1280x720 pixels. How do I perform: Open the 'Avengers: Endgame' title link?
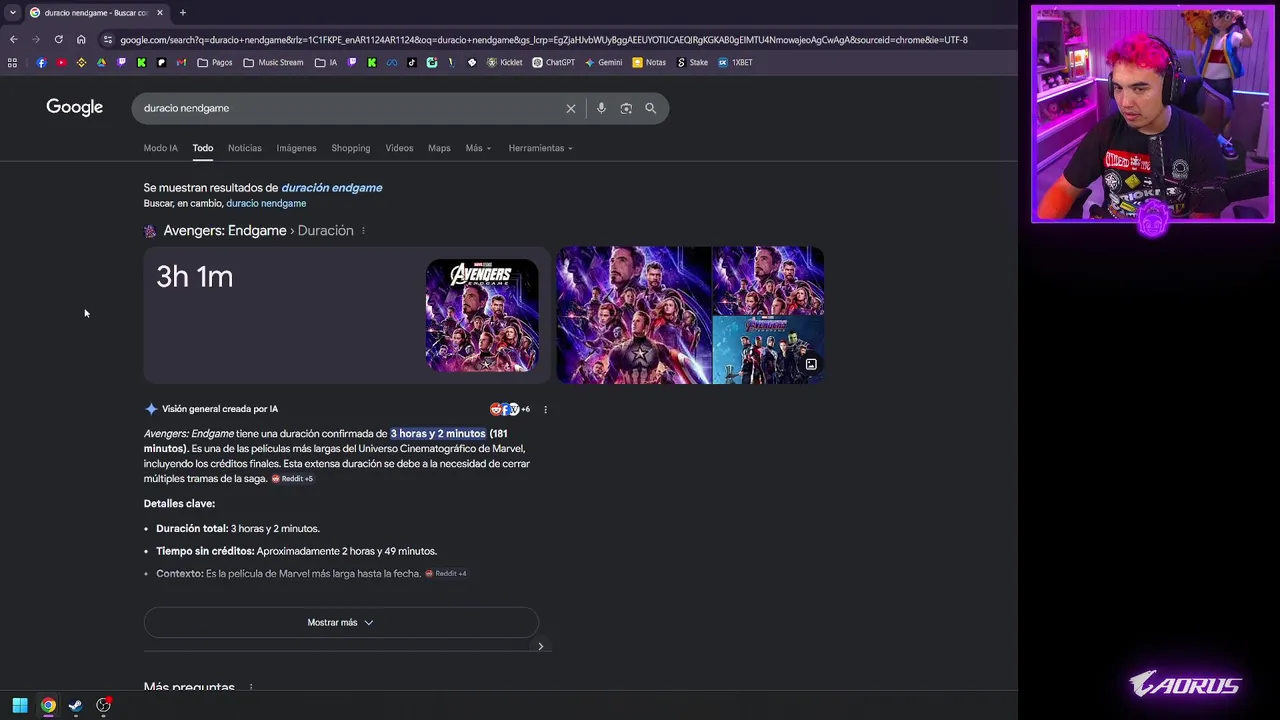[x=225, y=230]
